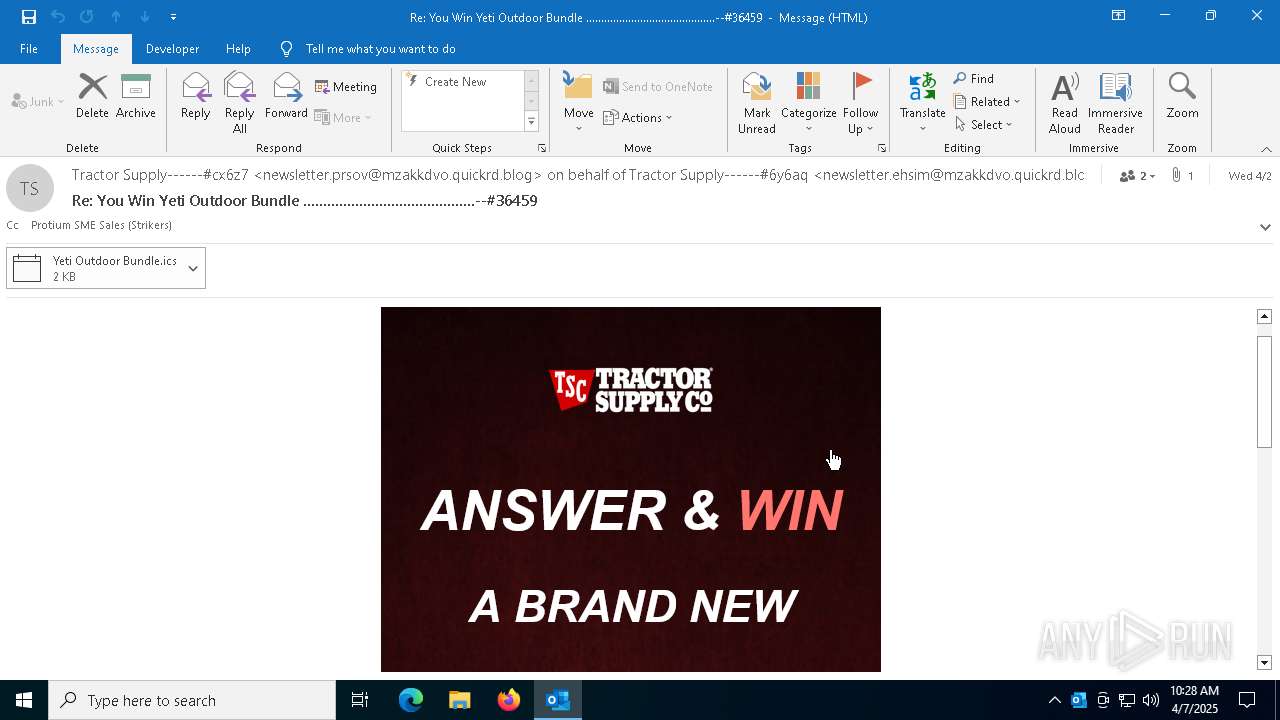Open the Related dropdown
Viewport: 1280px width, 720px height.
[987, 102]
